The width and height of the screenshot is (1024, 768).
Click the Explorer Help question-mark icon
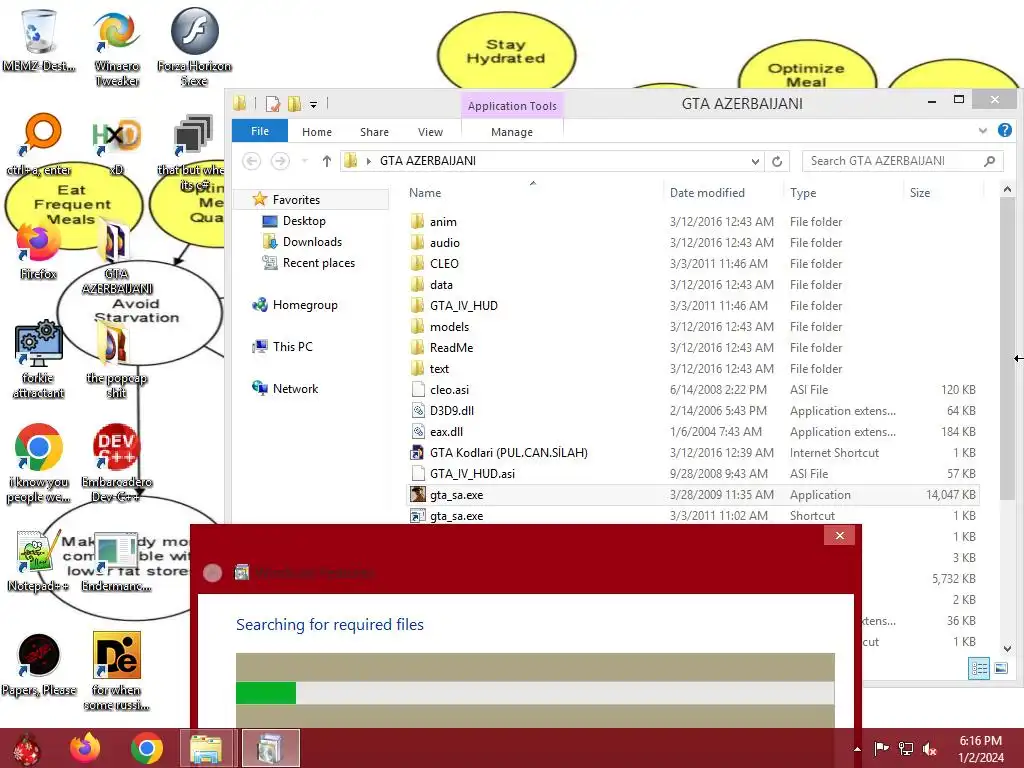1005,131
